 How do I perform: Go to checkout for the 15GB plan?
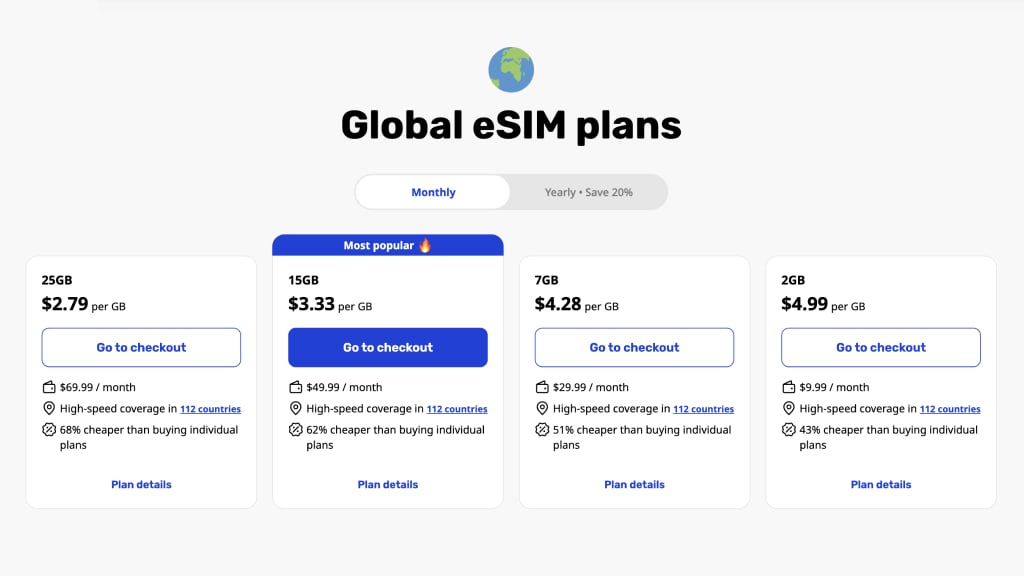388,347
